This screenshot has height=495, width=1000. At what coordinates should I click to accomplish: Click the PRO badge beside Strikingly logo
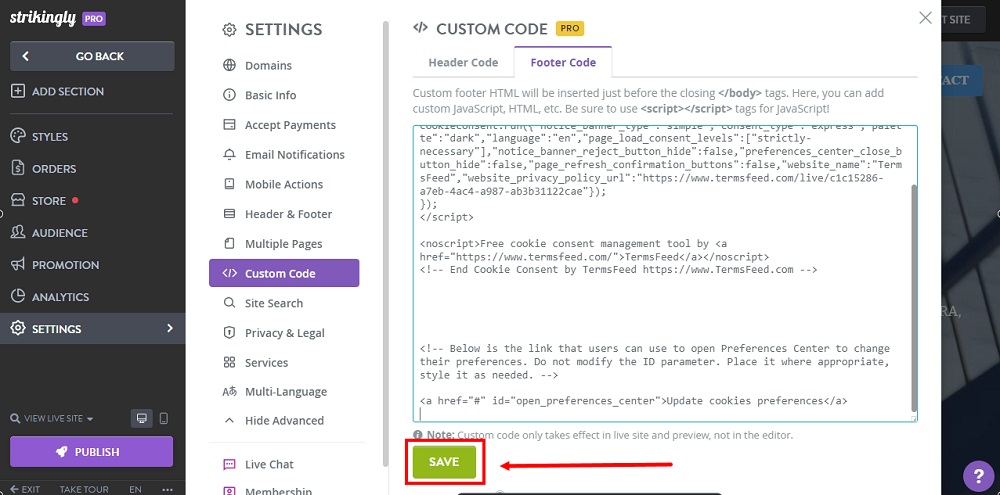click(94, 19)
